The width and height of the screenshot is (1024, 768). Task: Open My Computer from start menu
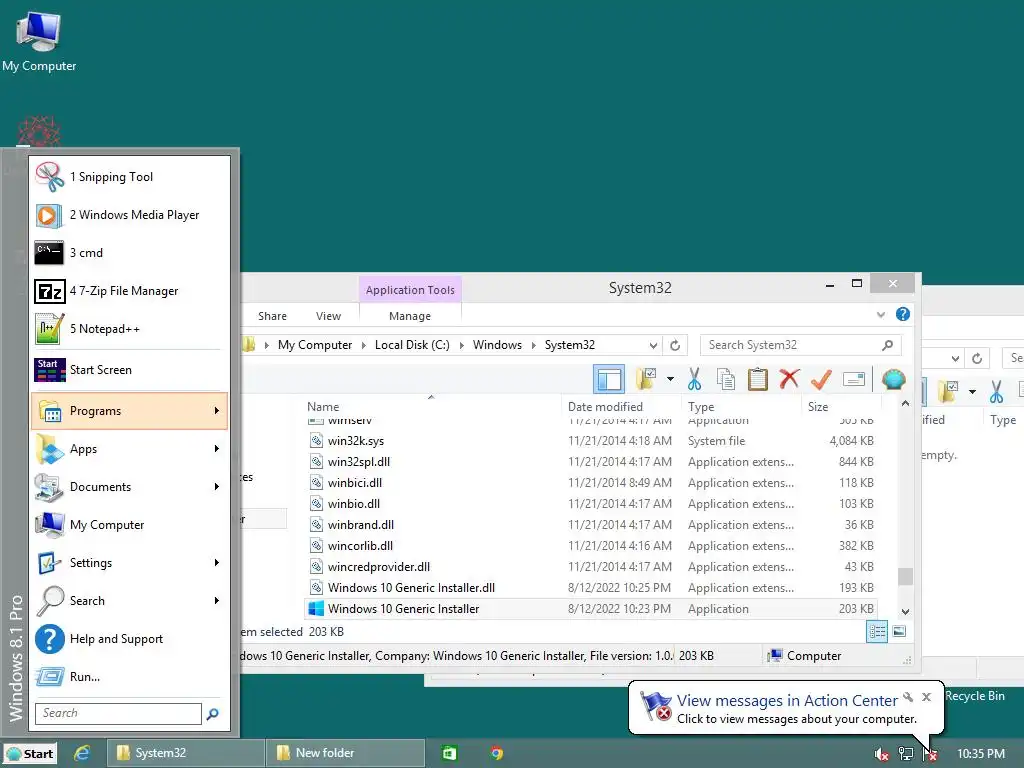(130, 524)
